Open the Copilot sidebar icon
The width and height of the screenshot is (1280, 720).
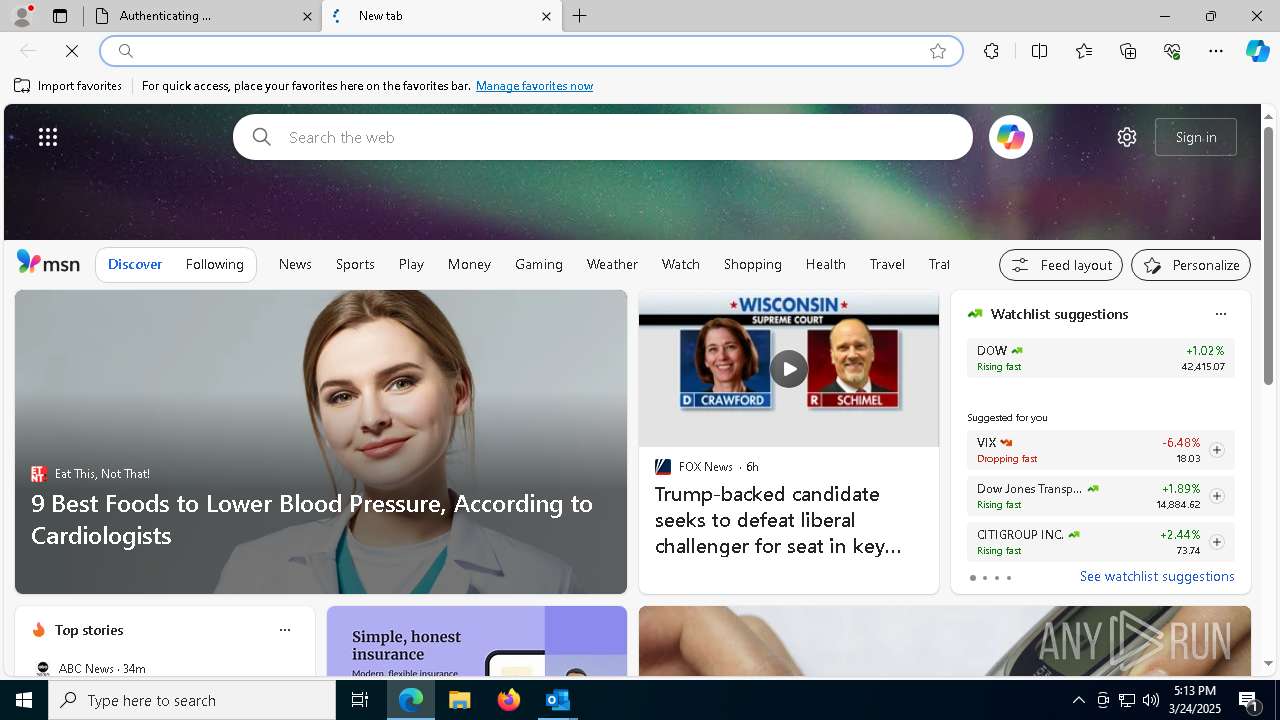pyautogui.click(x=1257, y=51)
